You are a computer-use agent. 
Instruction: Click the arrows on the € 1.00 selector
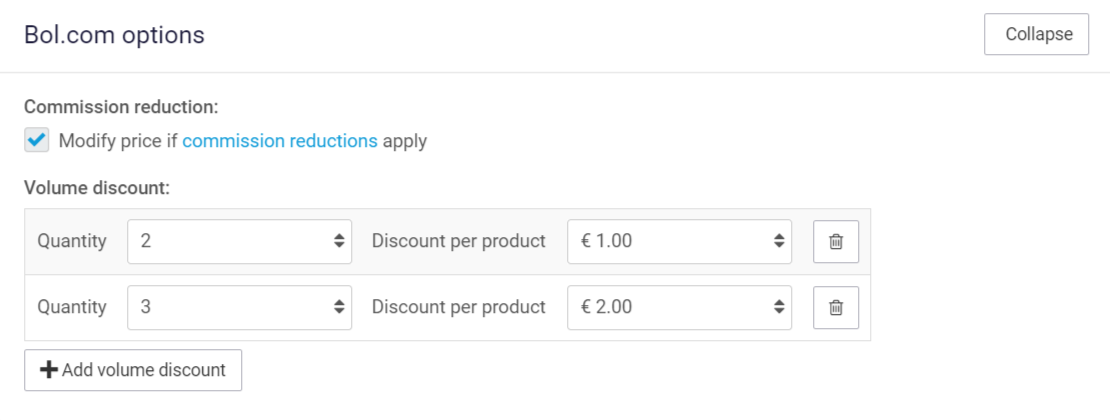tap(779, 242)
